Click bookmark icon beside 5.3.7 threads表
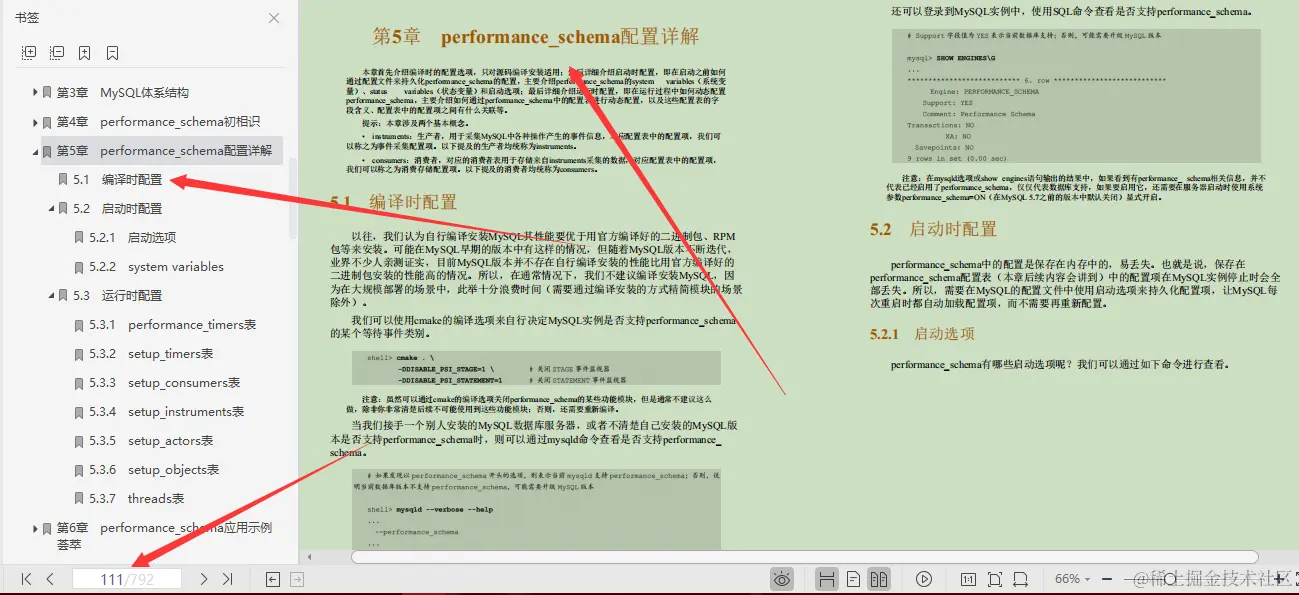Viewport: 1299px width, 595px height. coord(78,499)
